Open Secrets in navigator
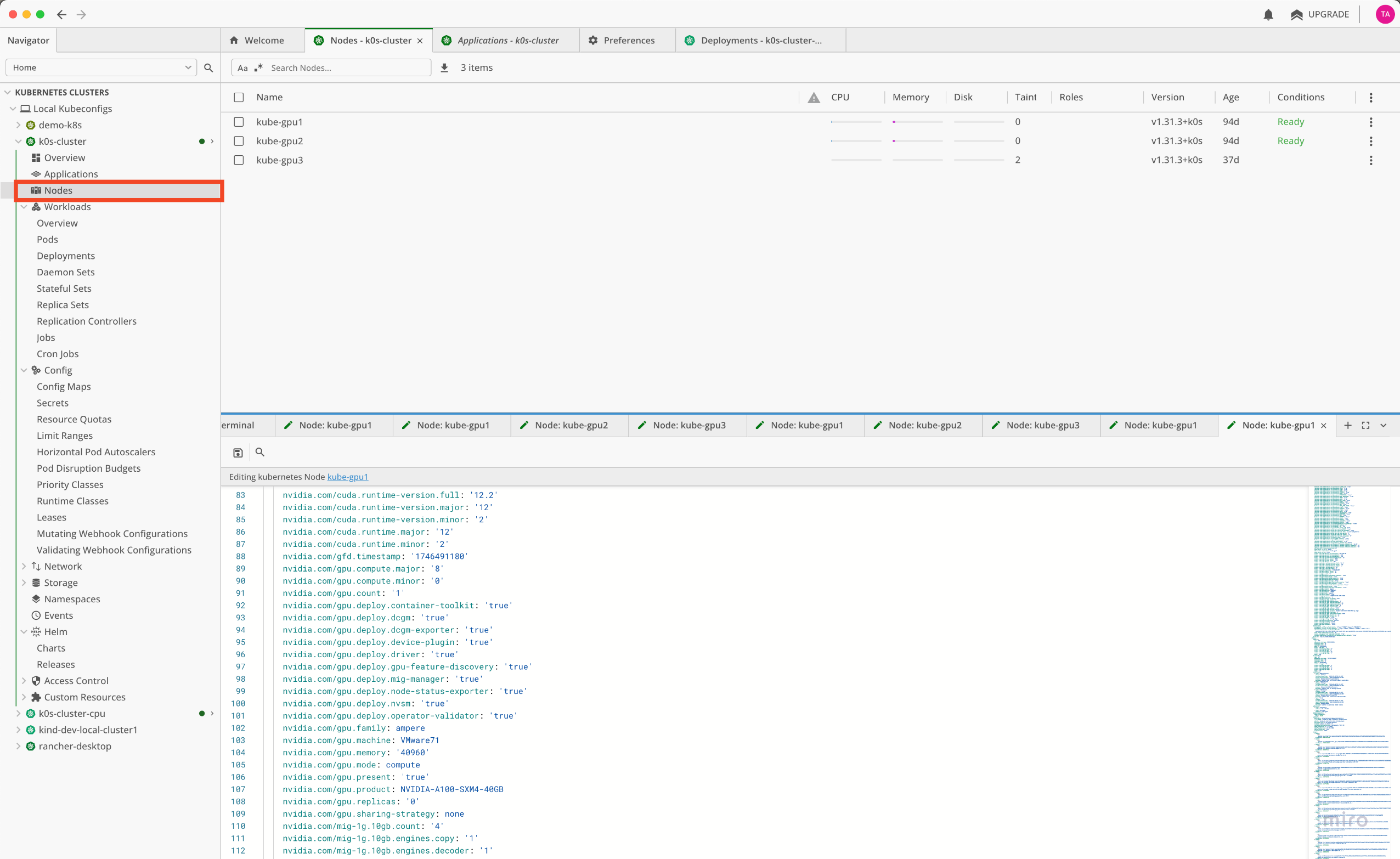Viewport: 1400px width, 859px height. (x=53, y=403)
